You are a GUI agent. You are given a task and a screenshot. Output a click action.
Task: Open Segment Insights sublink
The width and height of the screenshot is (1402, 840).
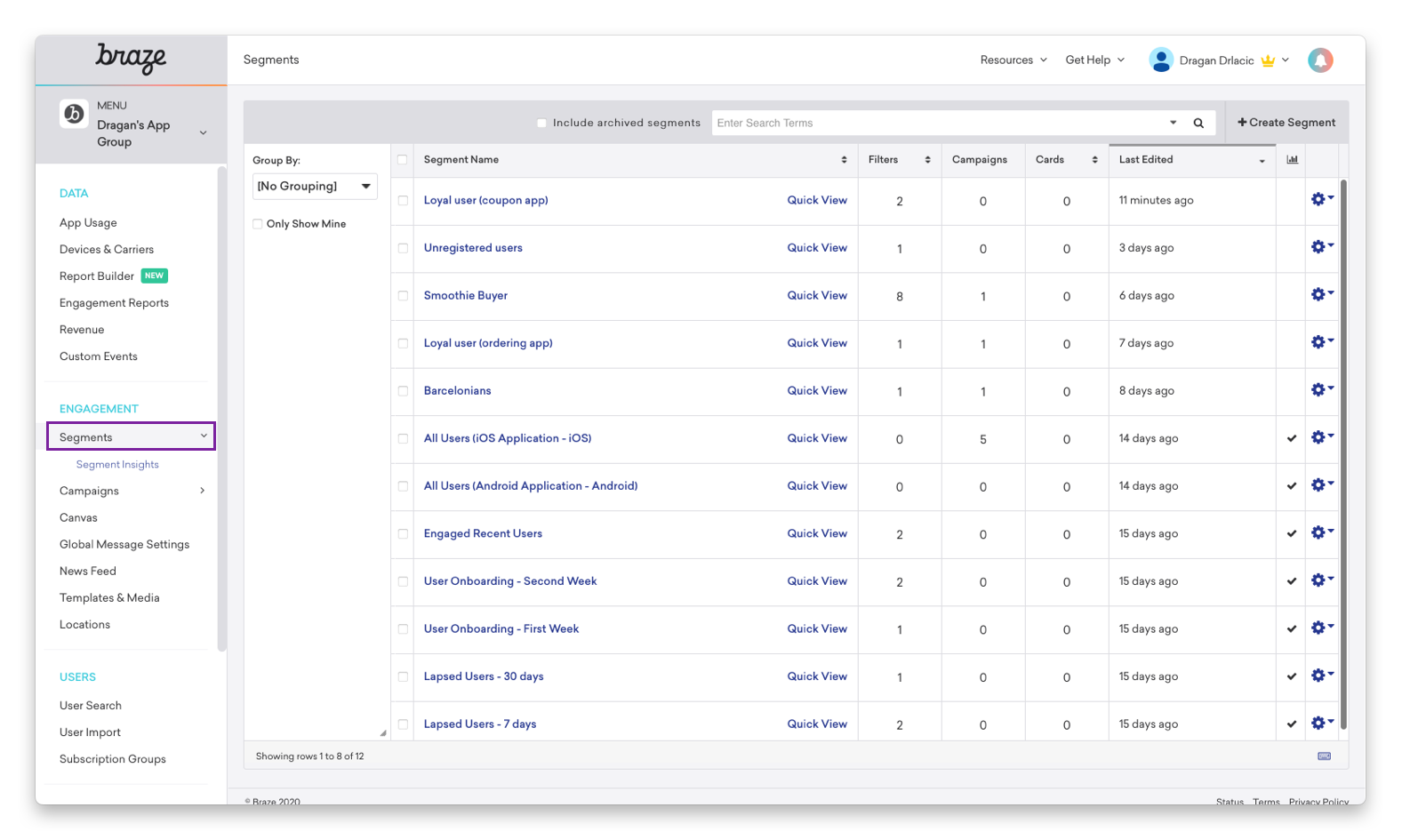point(117,464)
